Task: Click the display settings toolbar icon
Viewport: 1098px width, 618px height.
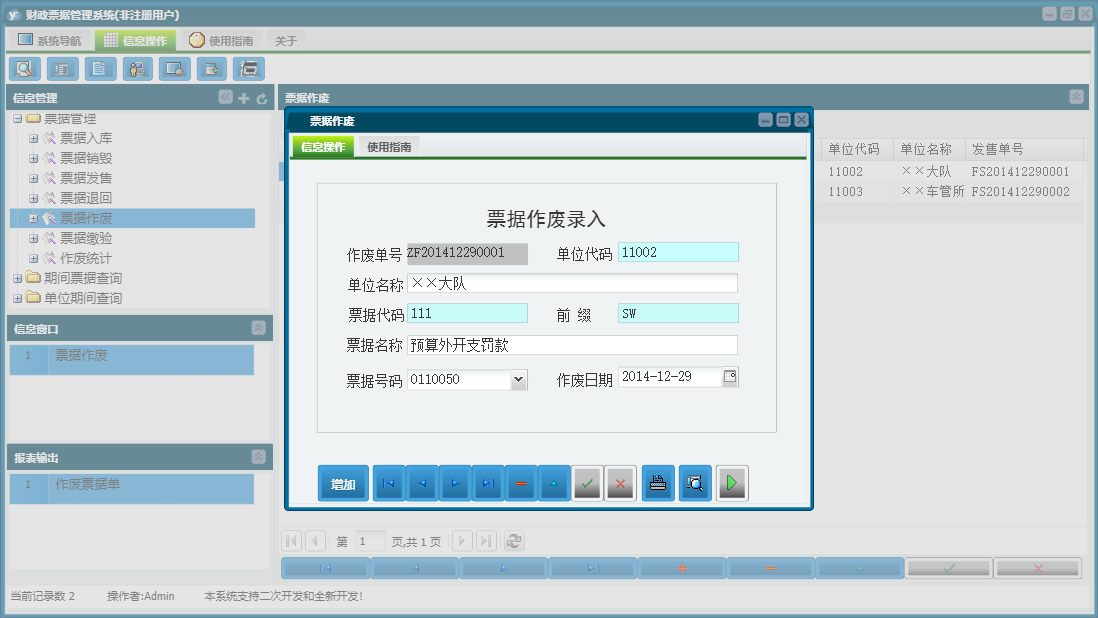Action: click(x=176, y=68)
